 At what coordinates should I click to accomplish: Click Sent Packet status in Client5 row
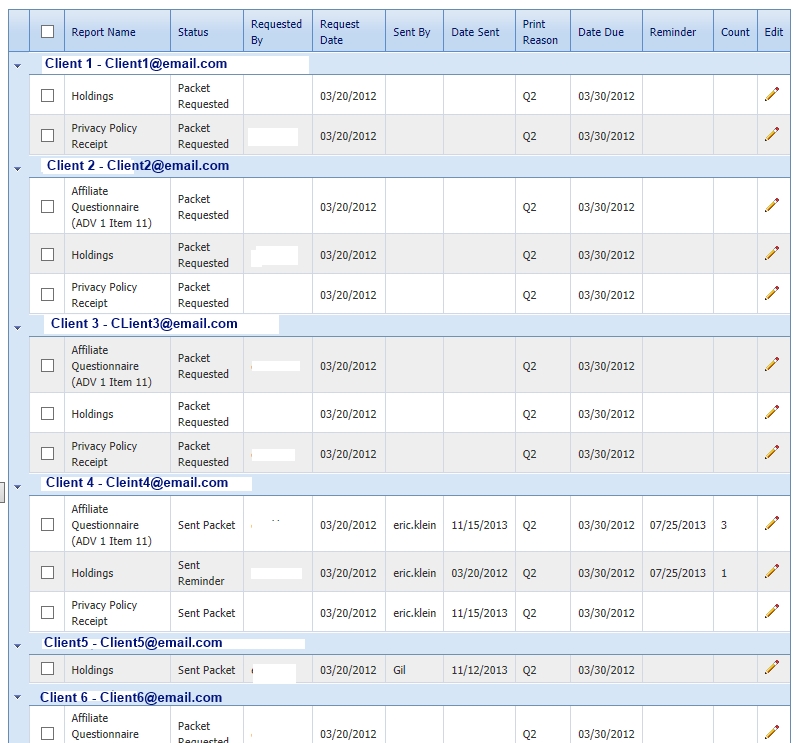pyautogui.click(x=207, y=670)
